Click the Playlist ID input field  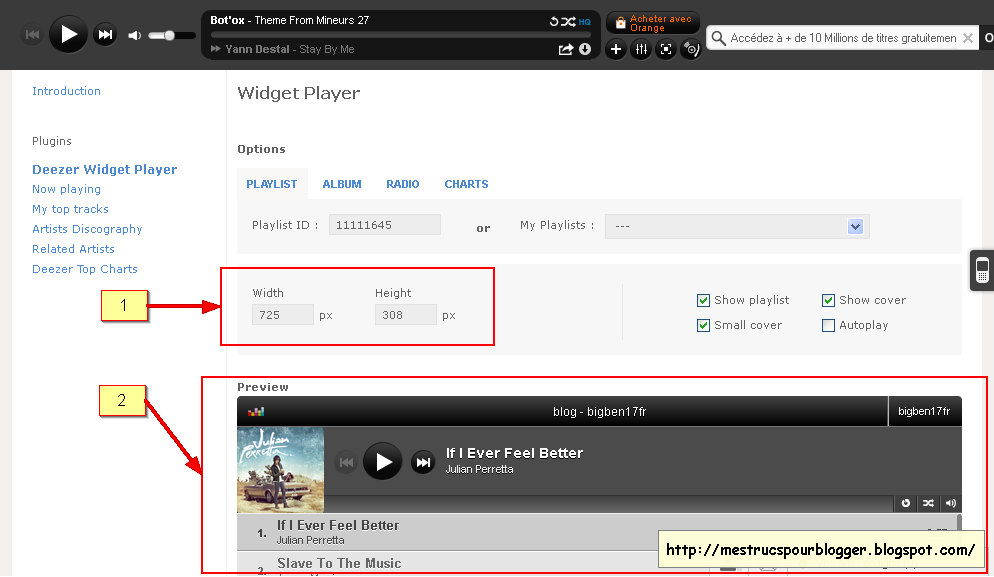[x=385, y=225]
